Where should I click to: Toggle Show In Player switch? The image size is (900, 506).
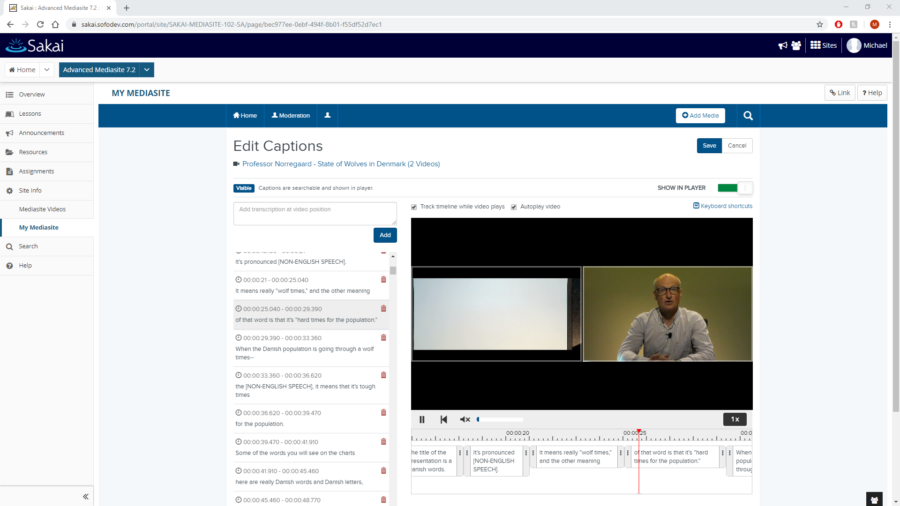pyautogui.click(x=735, y=188)
